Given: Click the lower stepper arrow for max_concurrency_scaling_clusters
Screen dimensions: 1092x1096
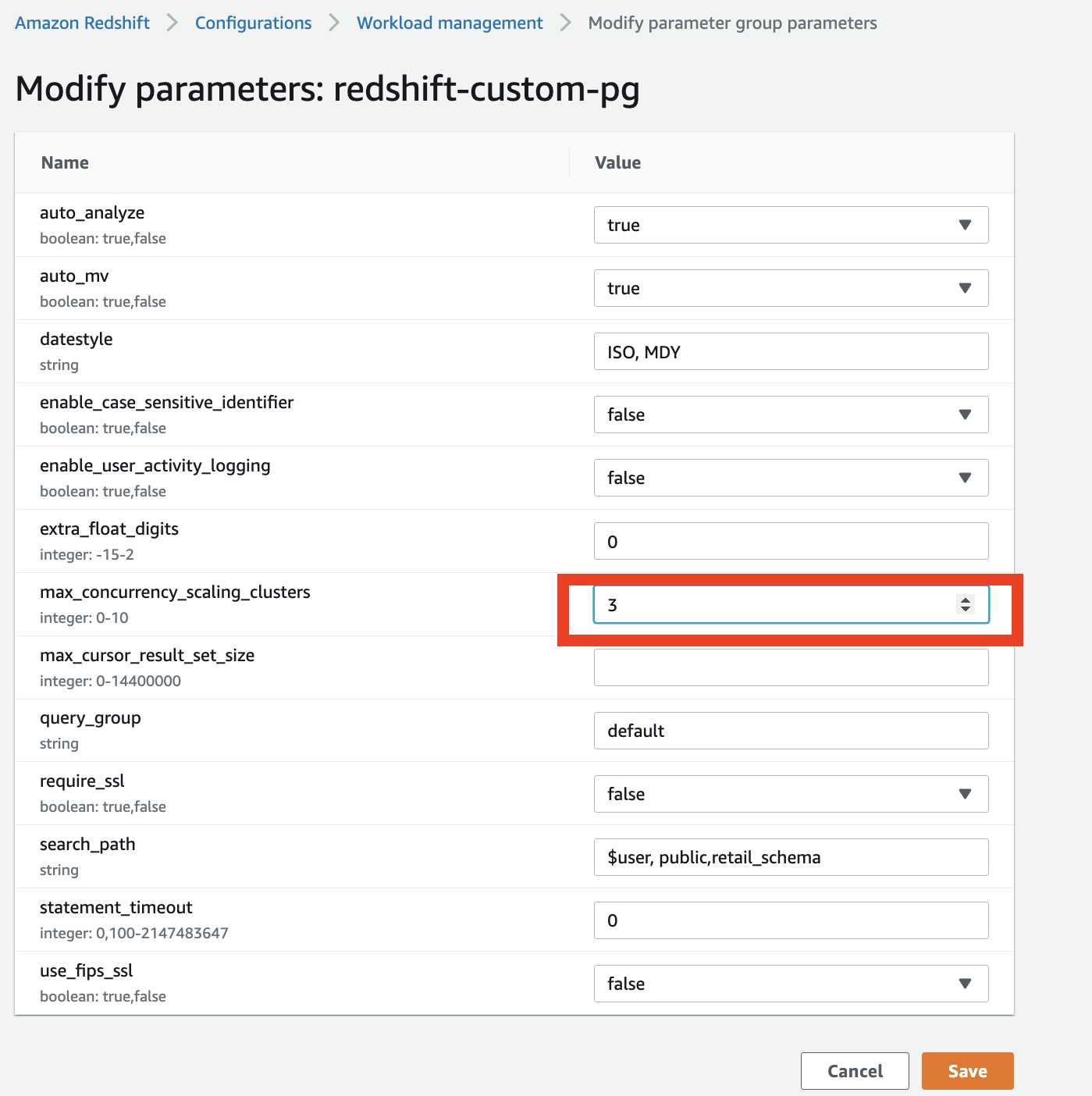Looking at the screenshot, I should pos(966,609).
